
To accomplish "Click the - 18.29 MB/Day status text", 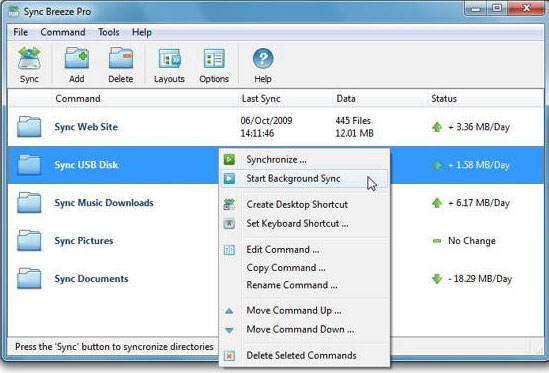I will point(480,279).
